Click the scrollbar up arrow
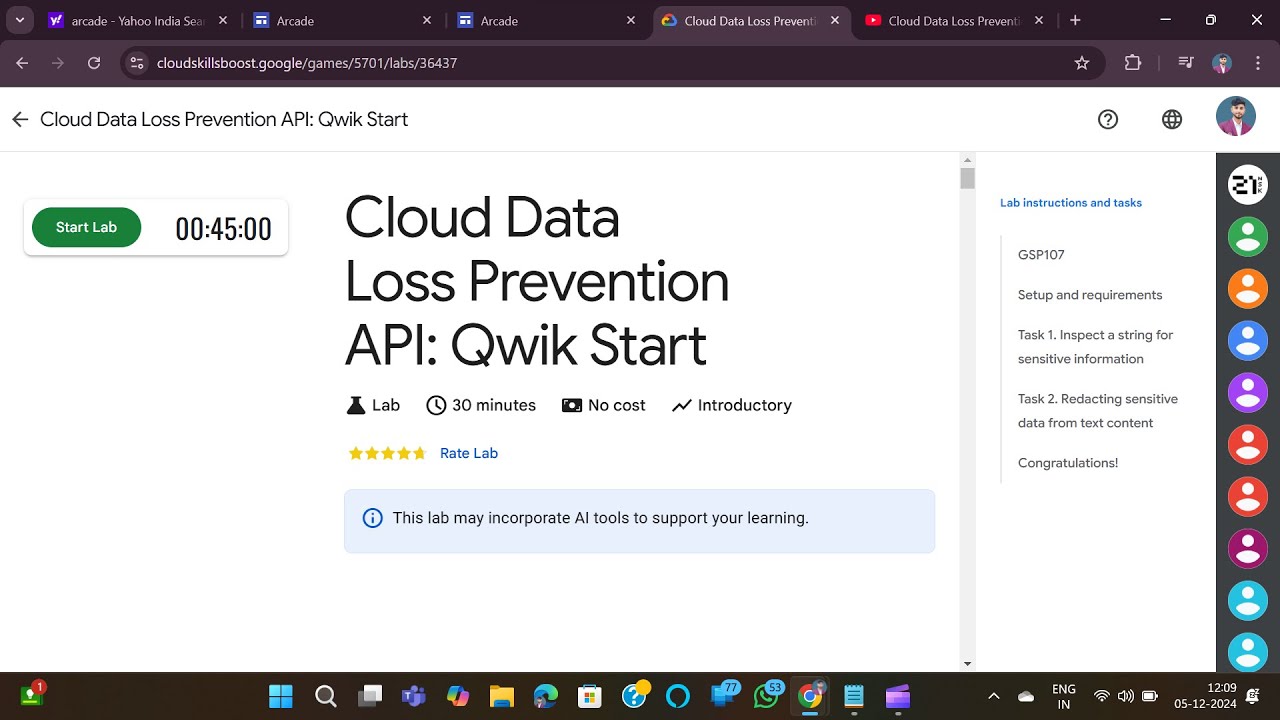This screenshot has width=1280, height=720. pos(967,160)
